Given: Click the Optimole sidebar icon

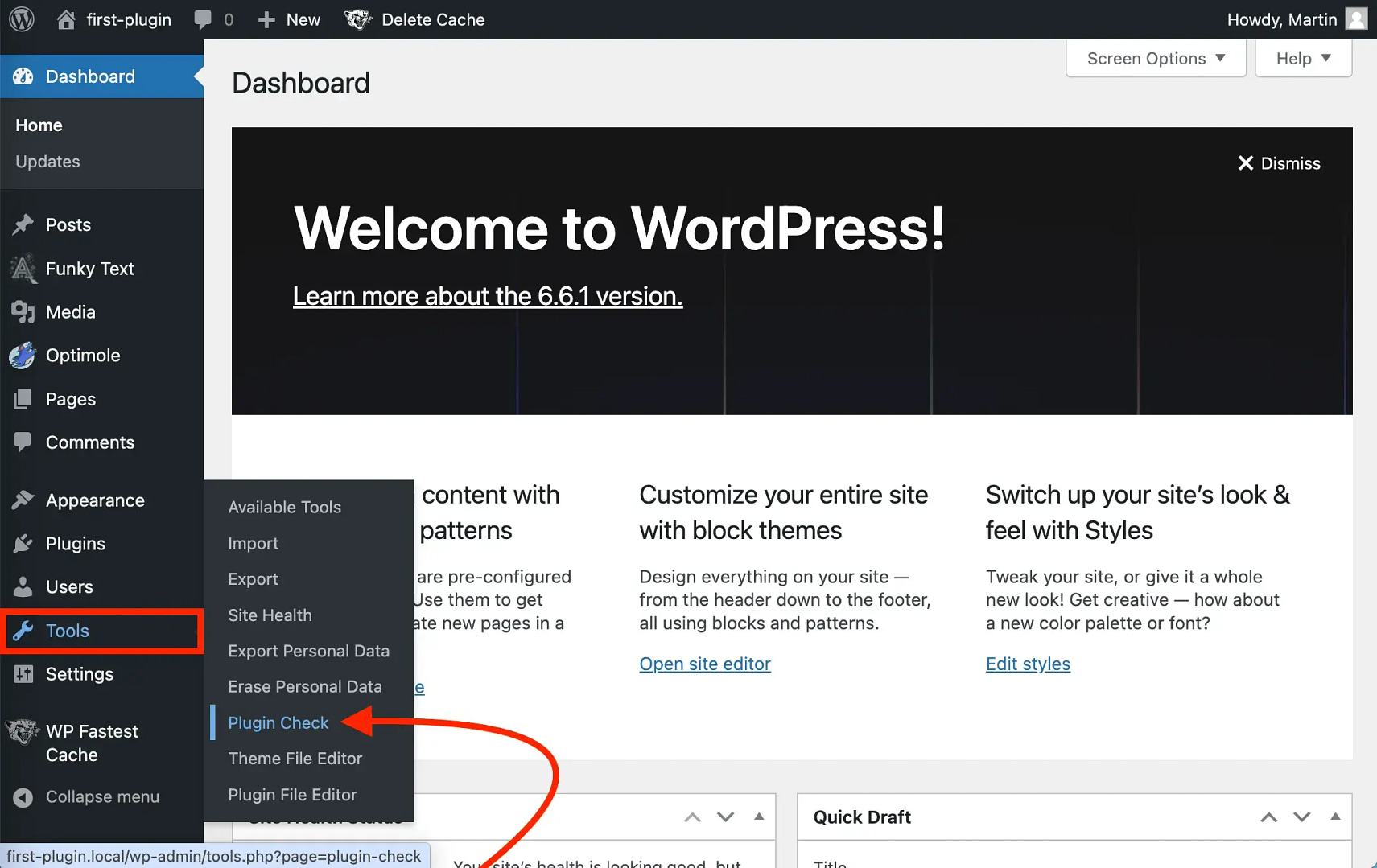Looking at the screenshot, I should [x=23, y=356].
